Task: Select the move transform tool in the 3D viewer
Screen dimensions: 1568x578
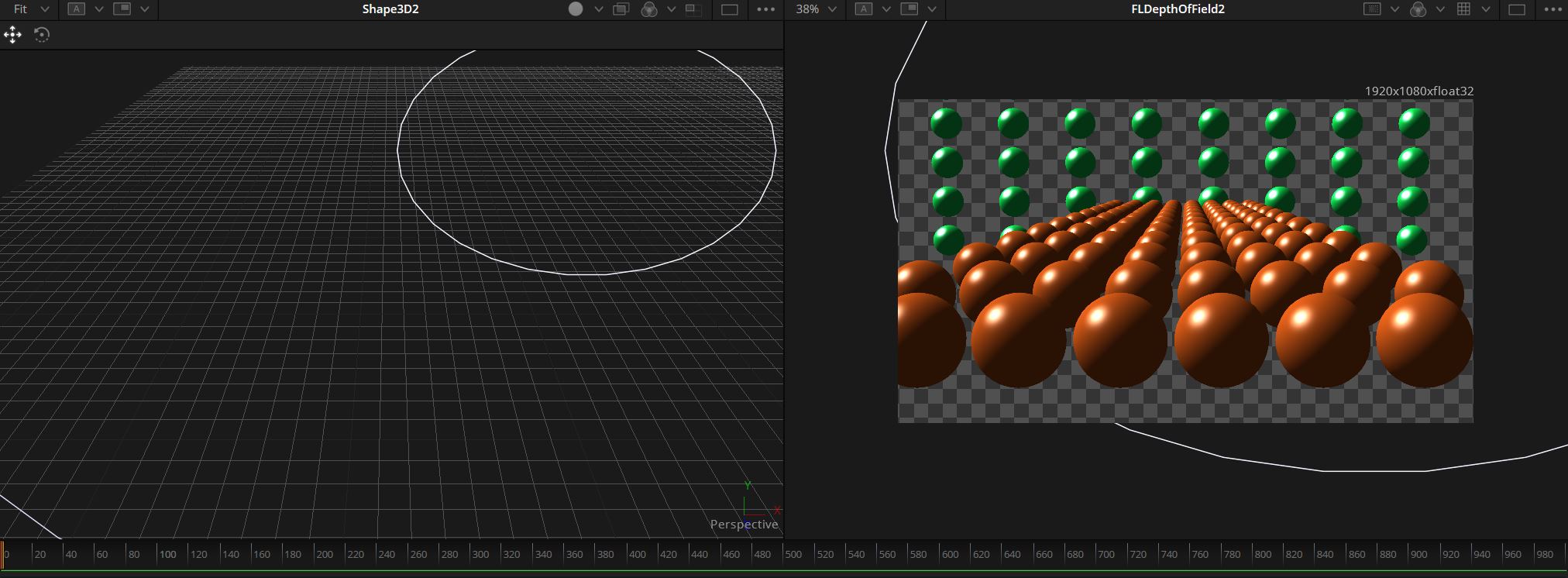Action: [x=12, y=34]
